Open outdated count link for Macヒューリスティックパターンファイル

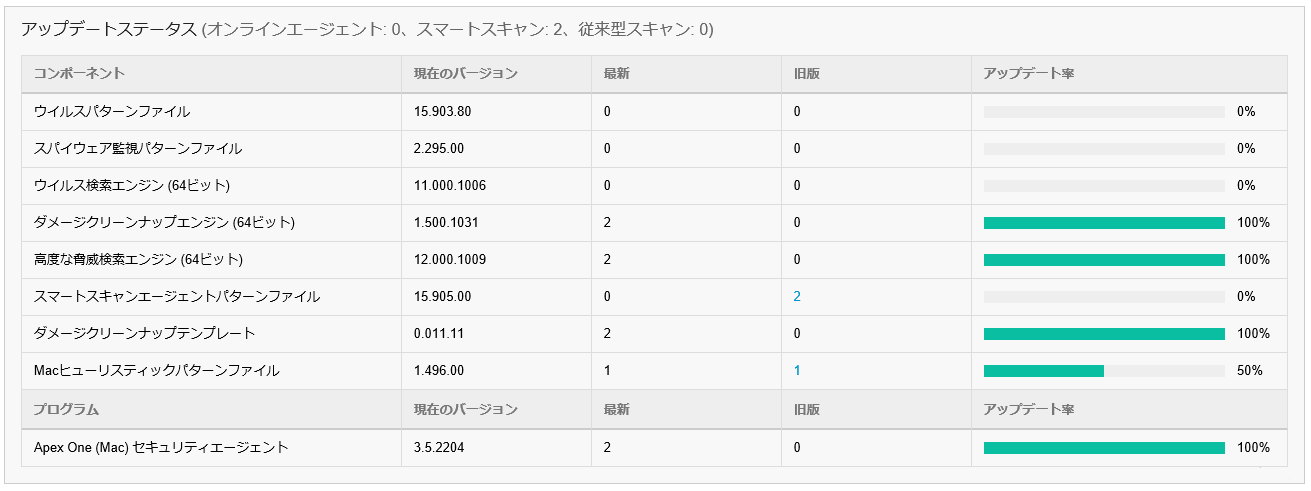click(797, 371)
